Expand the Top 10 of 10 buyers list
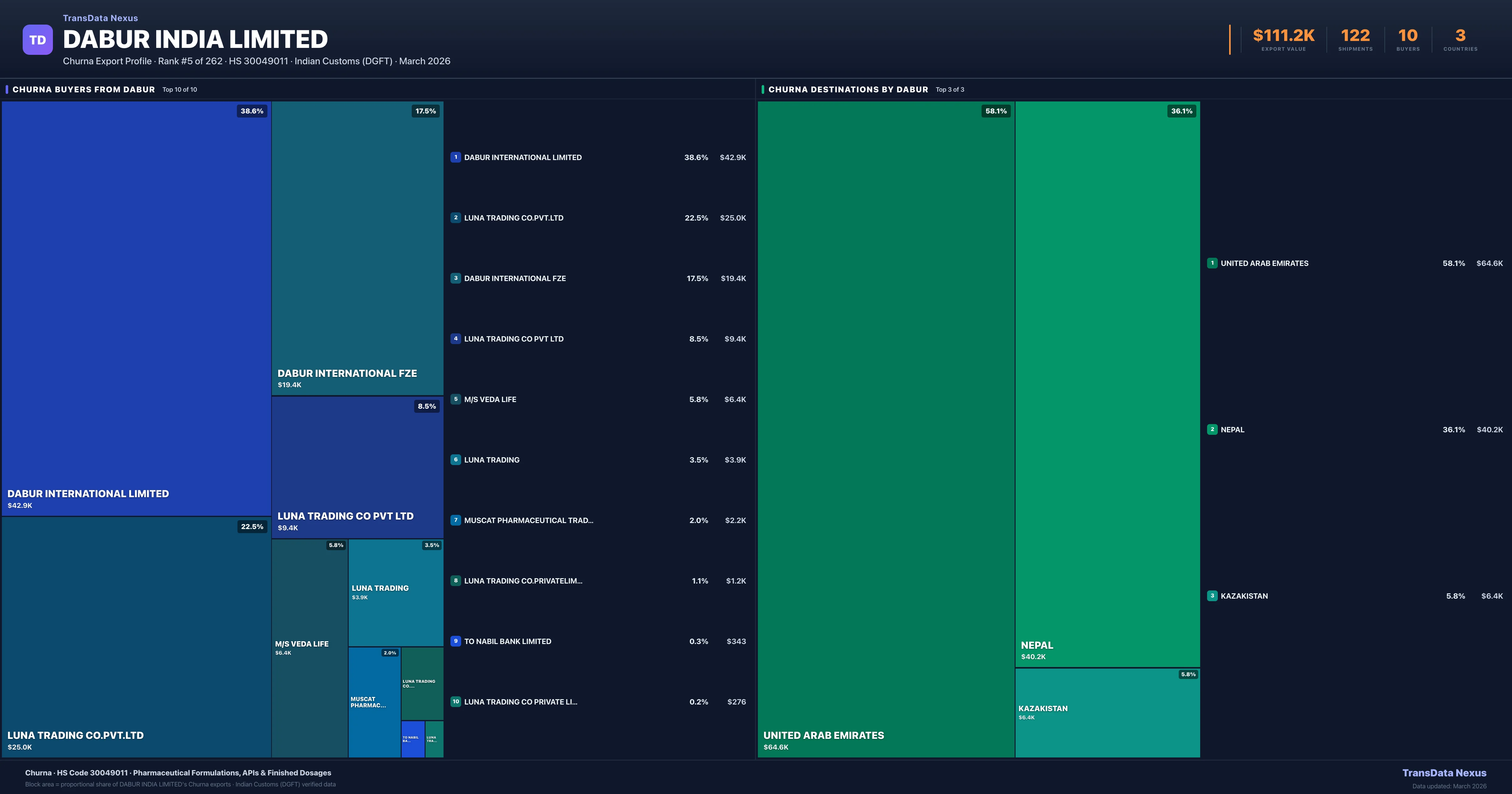 pyautogui.click(x=179, y=89)
